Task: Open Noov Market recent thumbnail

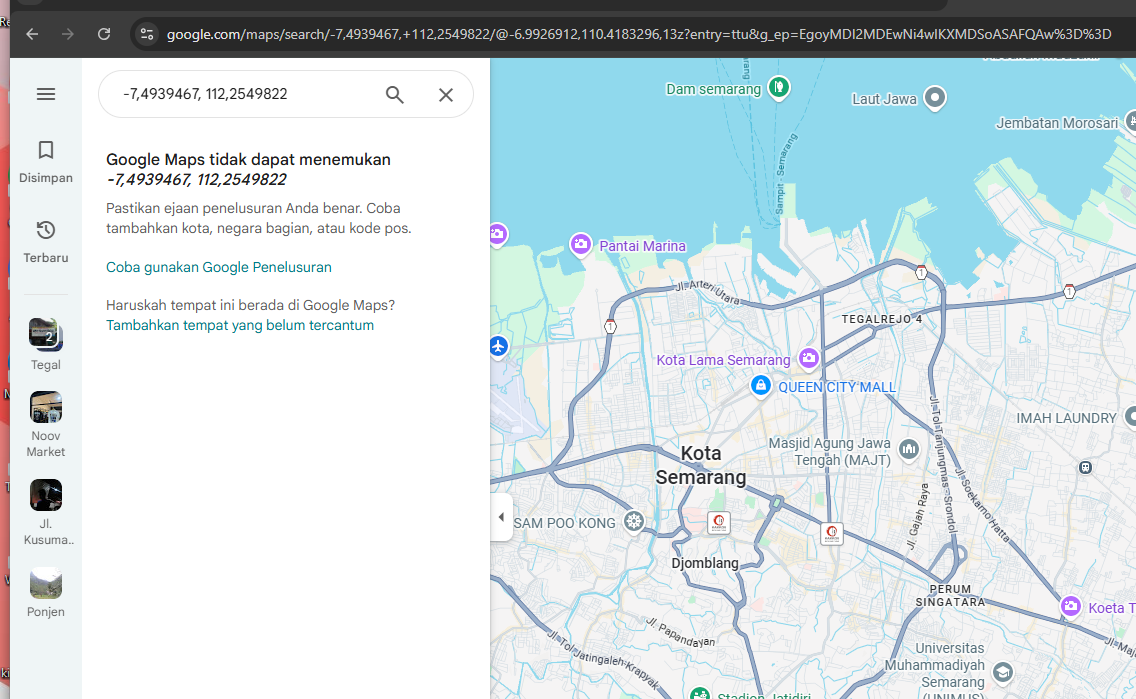Action: [46, 407]
